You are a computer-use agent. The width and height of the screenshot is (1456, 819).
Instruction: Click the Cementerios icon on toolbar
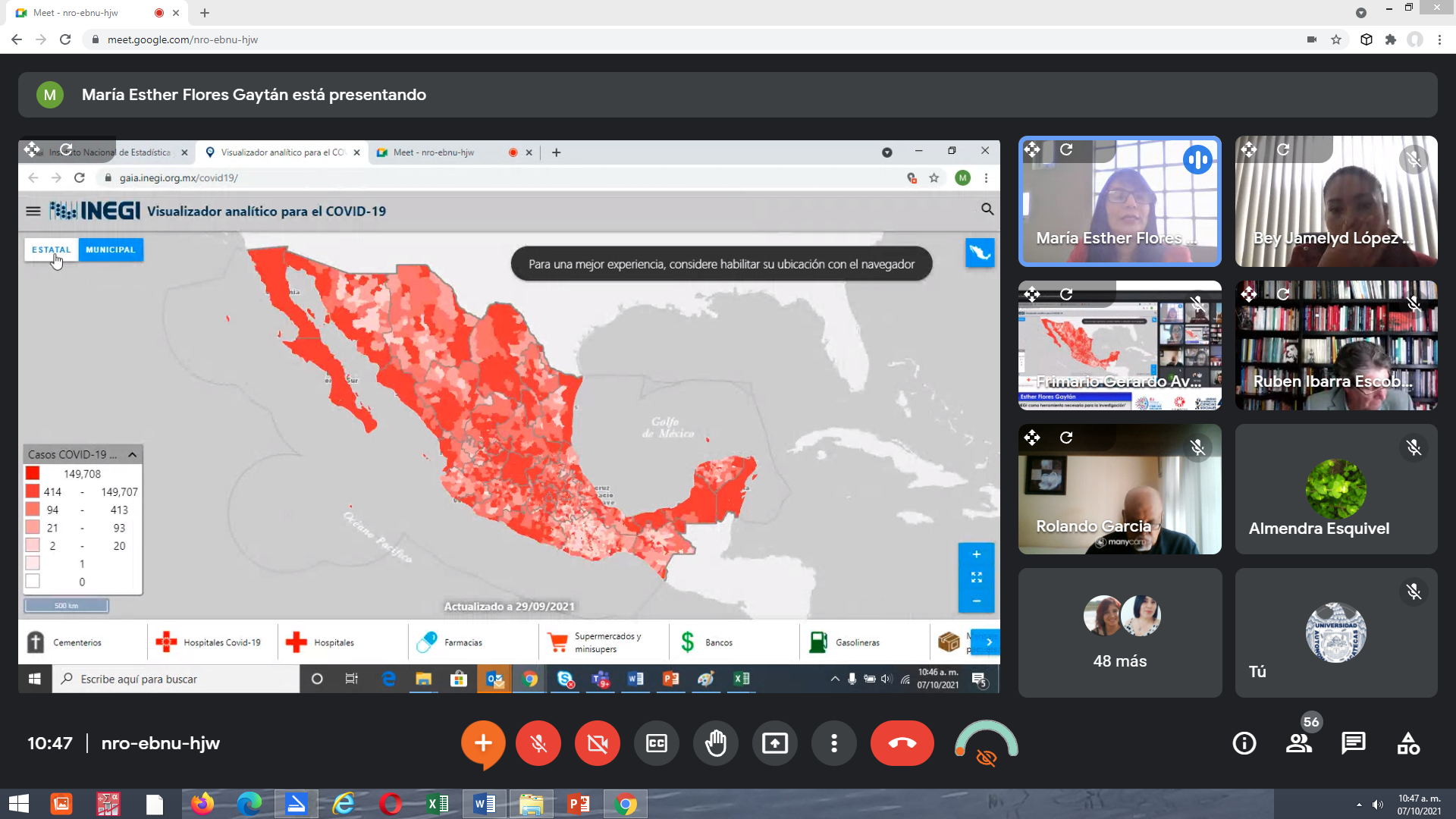pos(37,641)
